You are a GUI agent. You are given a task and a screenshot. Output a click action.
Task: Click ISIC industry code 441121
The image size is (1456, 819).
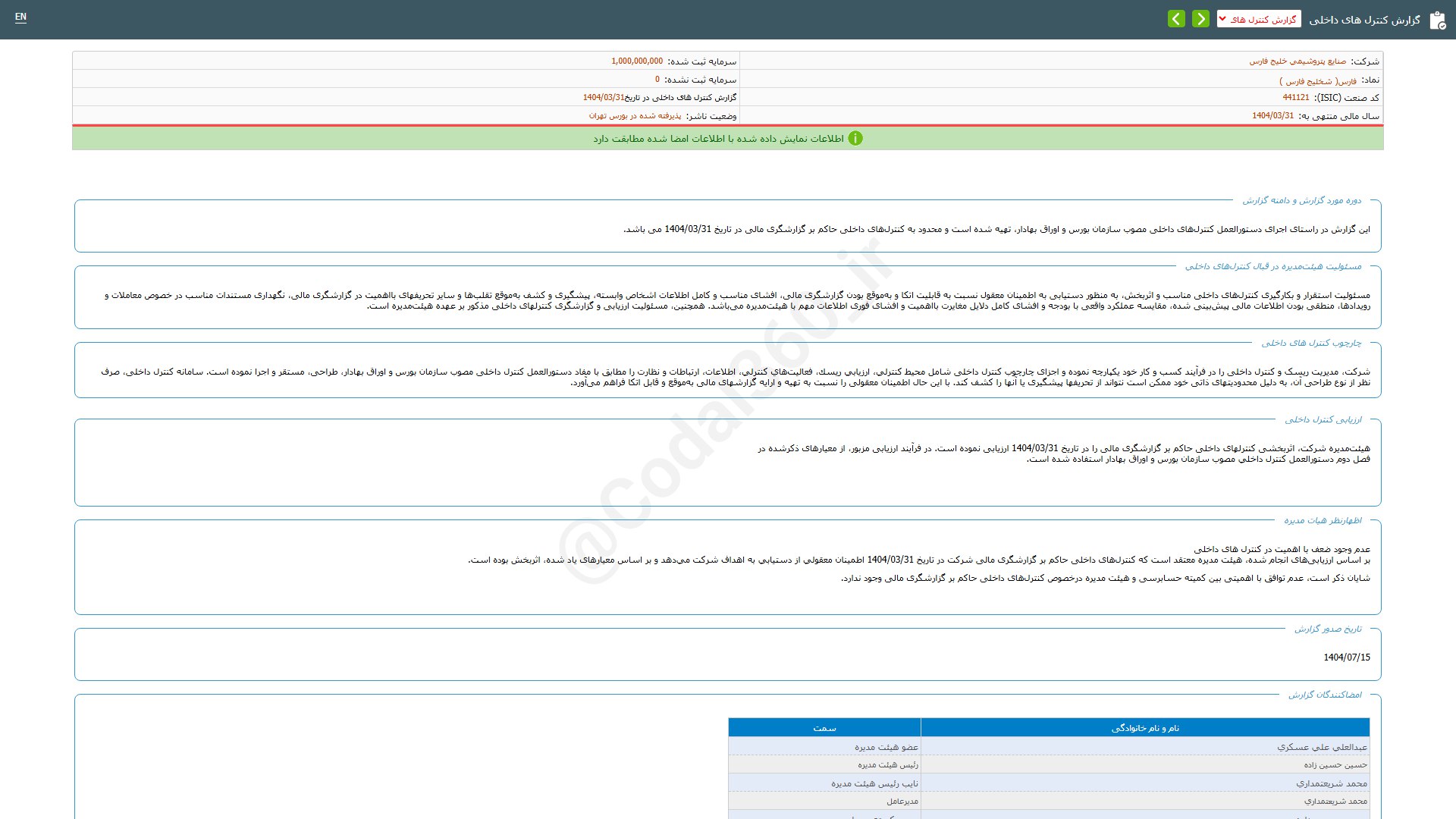coord(1296,98)
